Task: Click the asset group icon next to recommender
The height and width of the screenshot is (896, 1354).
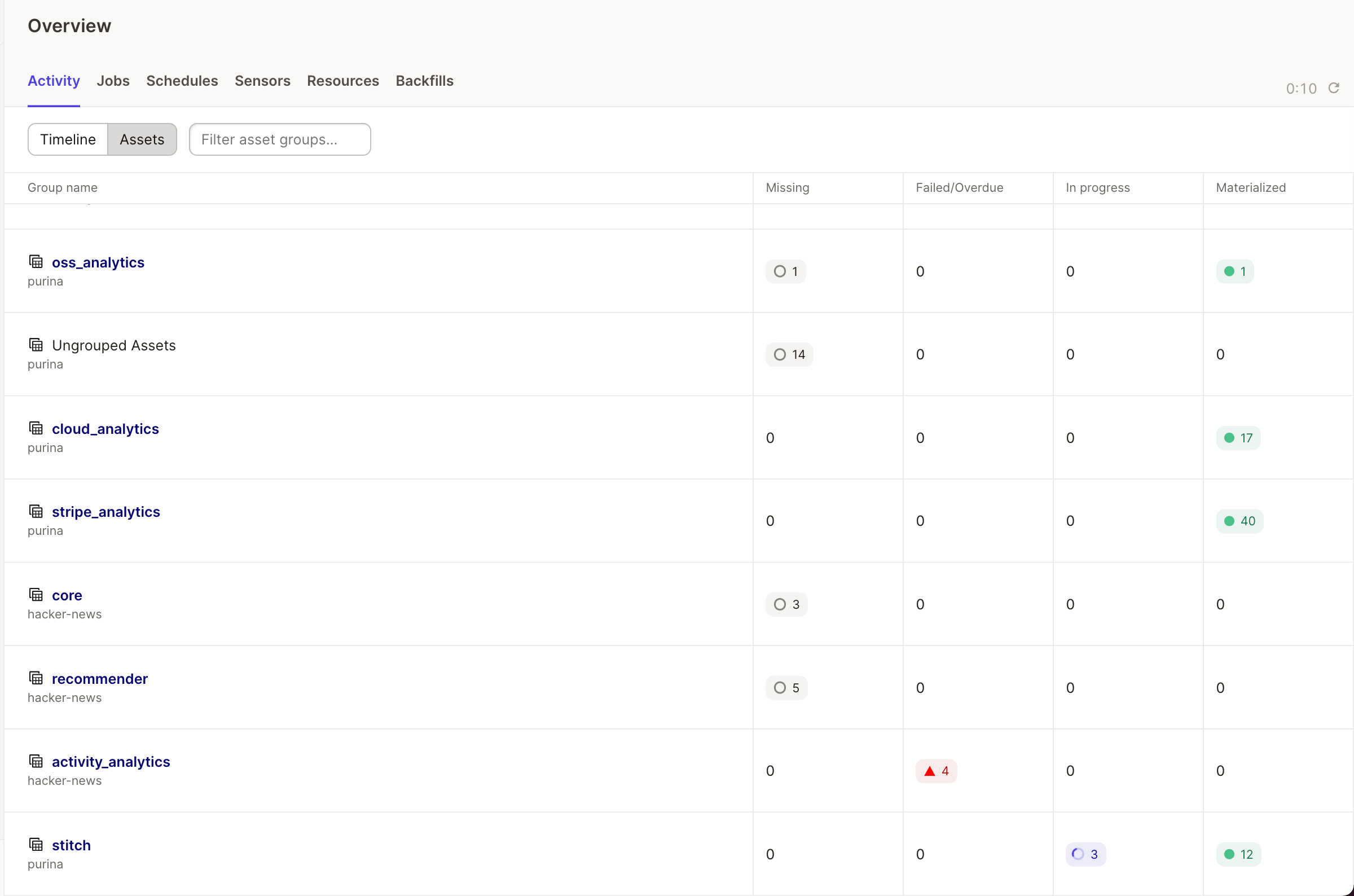Action: point(36,678)
